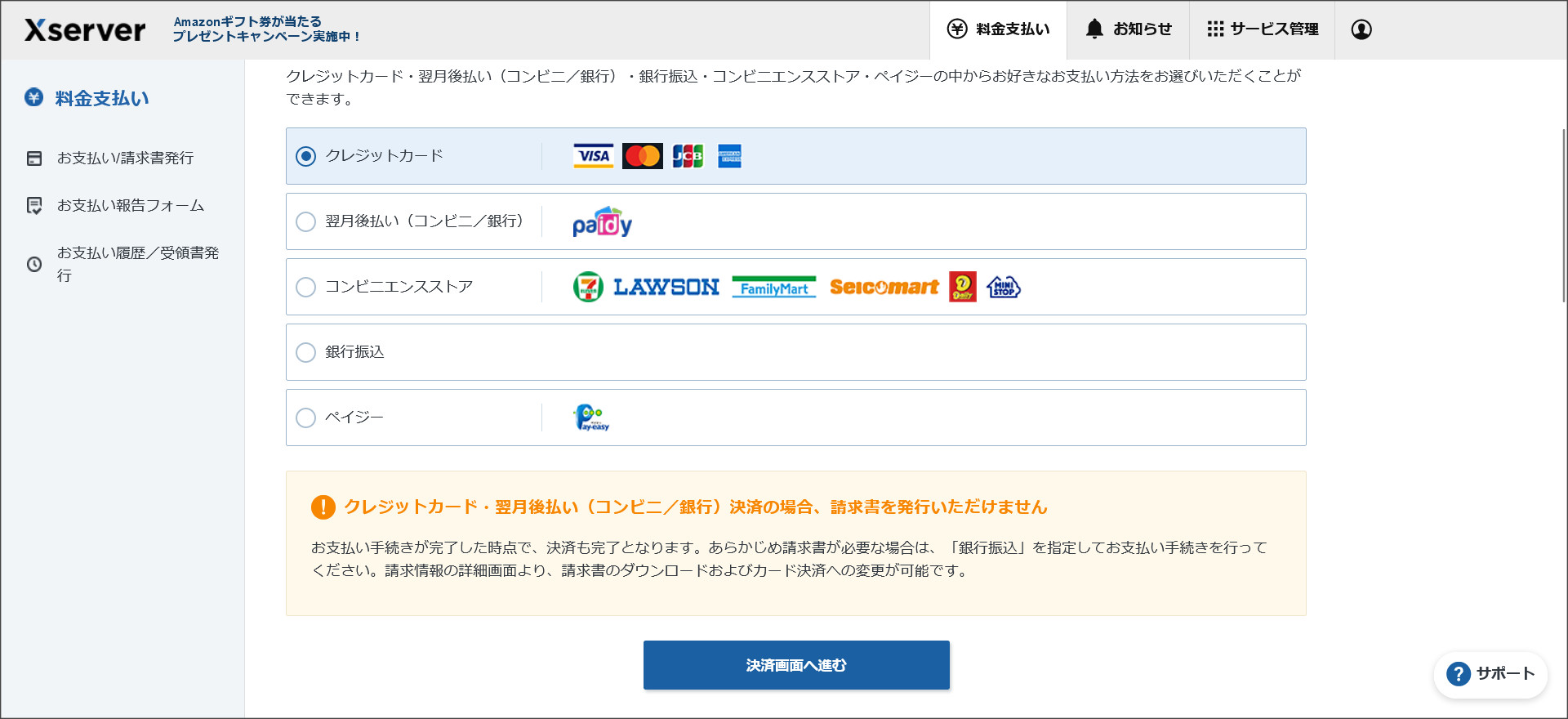Click the 銀行振込 label text
The height and width of the screenshot is (719, 1568).
pyautogui.click(x=354, y=352)
